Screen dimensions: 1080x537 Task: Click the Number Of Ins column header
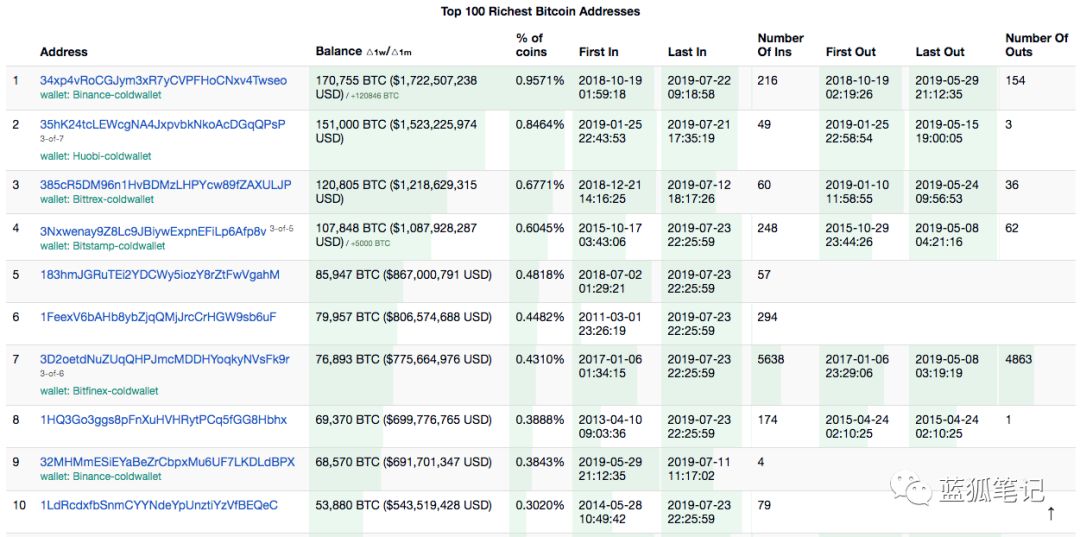tap(780, 45)
